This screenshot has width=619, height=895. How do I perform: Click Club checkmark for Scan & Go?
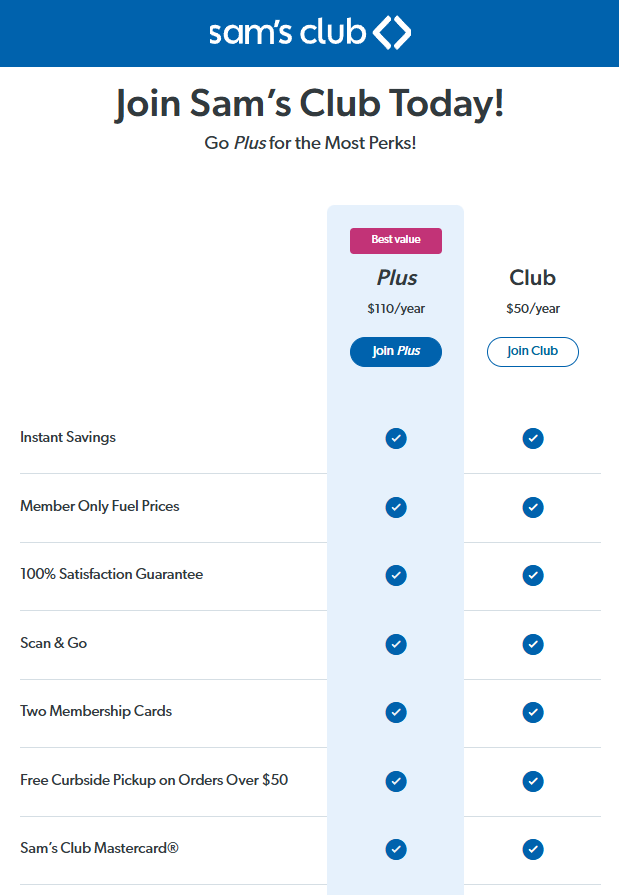(x=533, y=644)
